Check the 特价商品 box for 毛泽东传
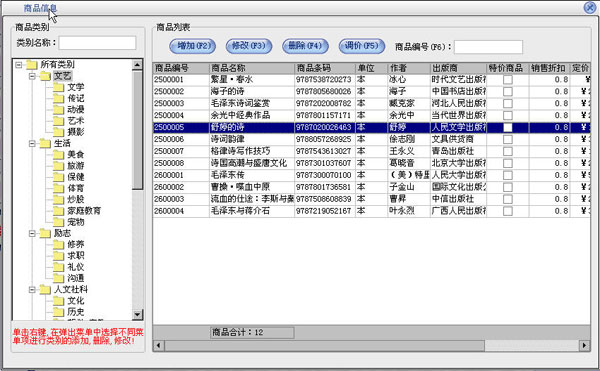The height and width of the screenshot is (371, 600). (508, 175)
